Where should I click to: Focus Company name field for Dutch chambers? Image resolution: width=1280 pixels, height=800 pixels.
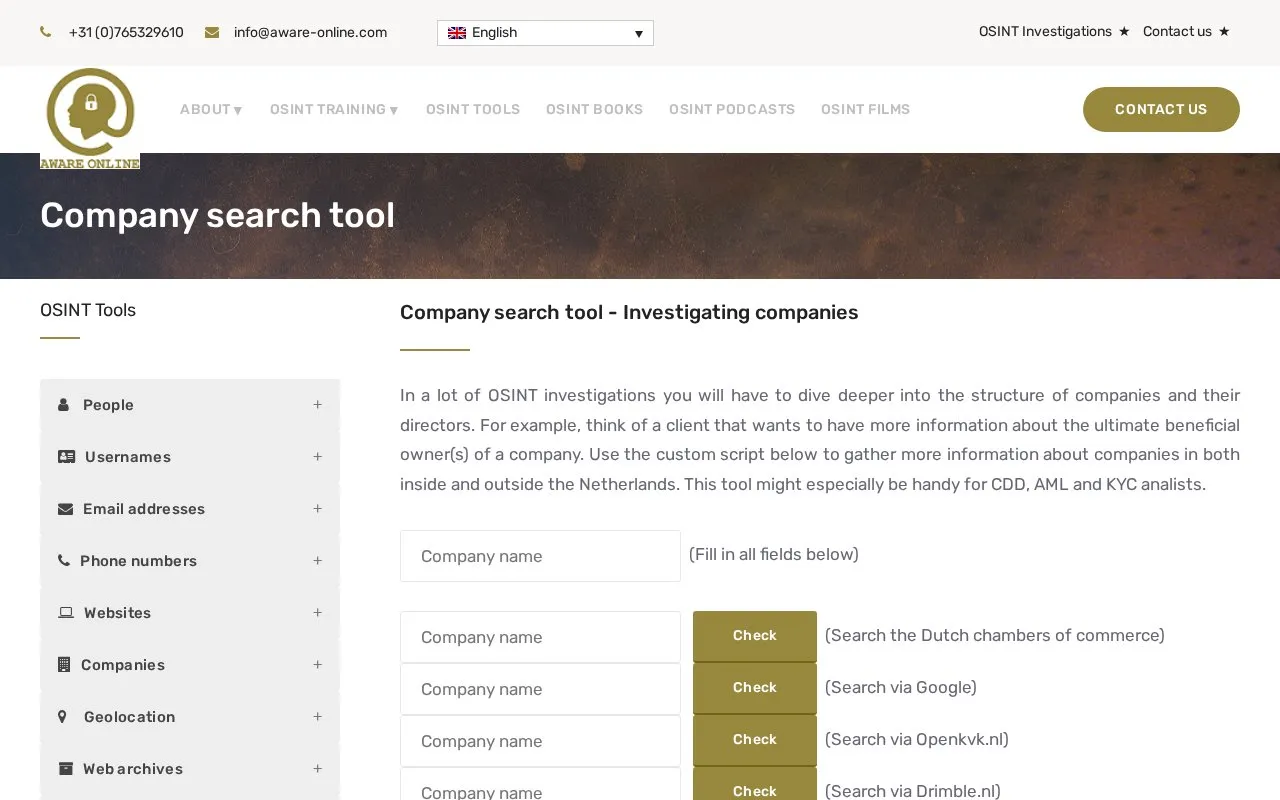(540, 637)
